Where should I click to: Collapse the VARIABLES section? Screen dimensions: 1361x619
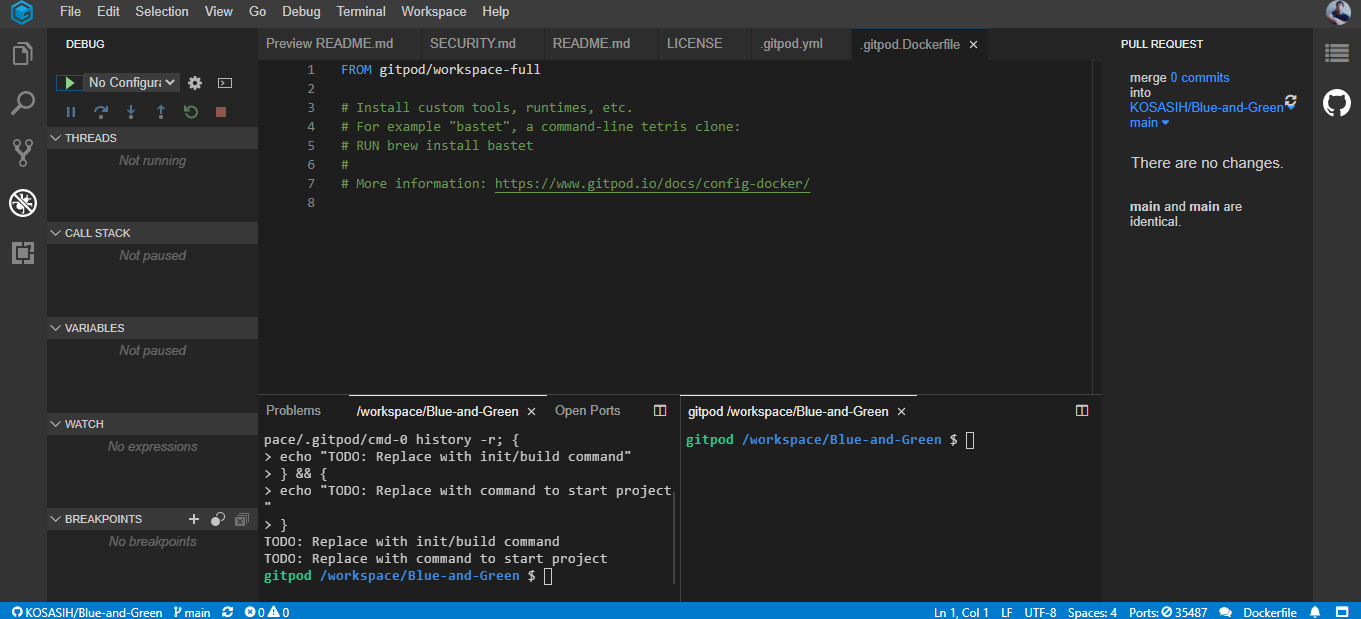click(152, 328)
